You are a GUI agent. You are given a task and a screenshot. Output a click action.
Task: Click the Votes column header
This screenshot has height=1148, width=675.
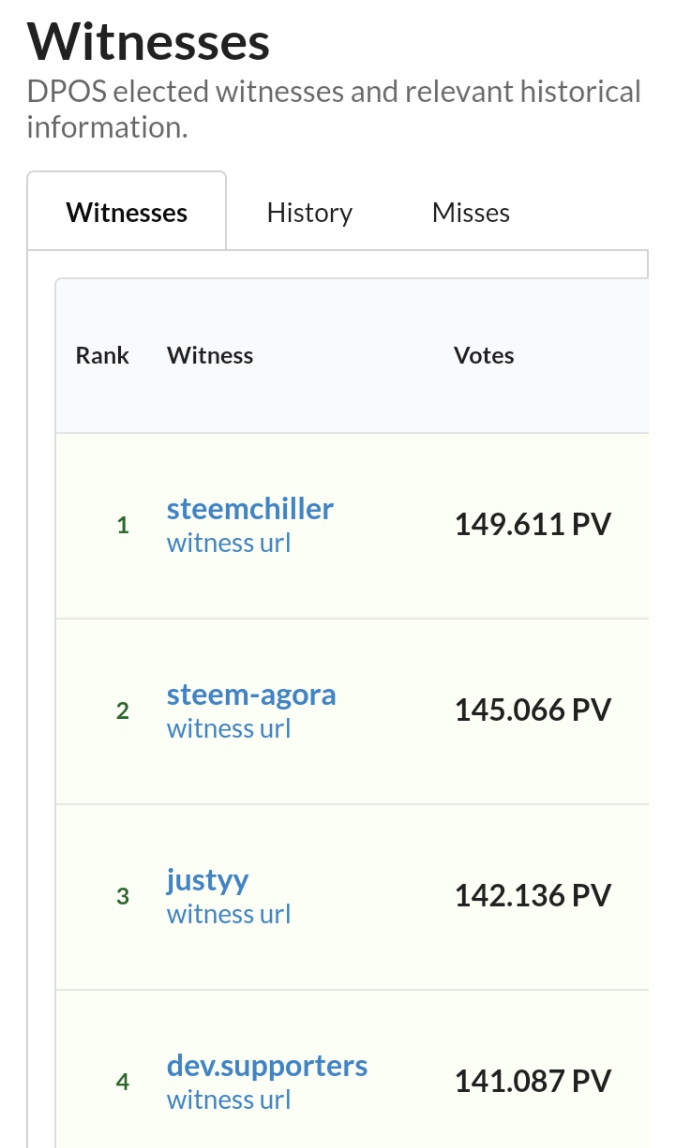(x=484, y=356)
